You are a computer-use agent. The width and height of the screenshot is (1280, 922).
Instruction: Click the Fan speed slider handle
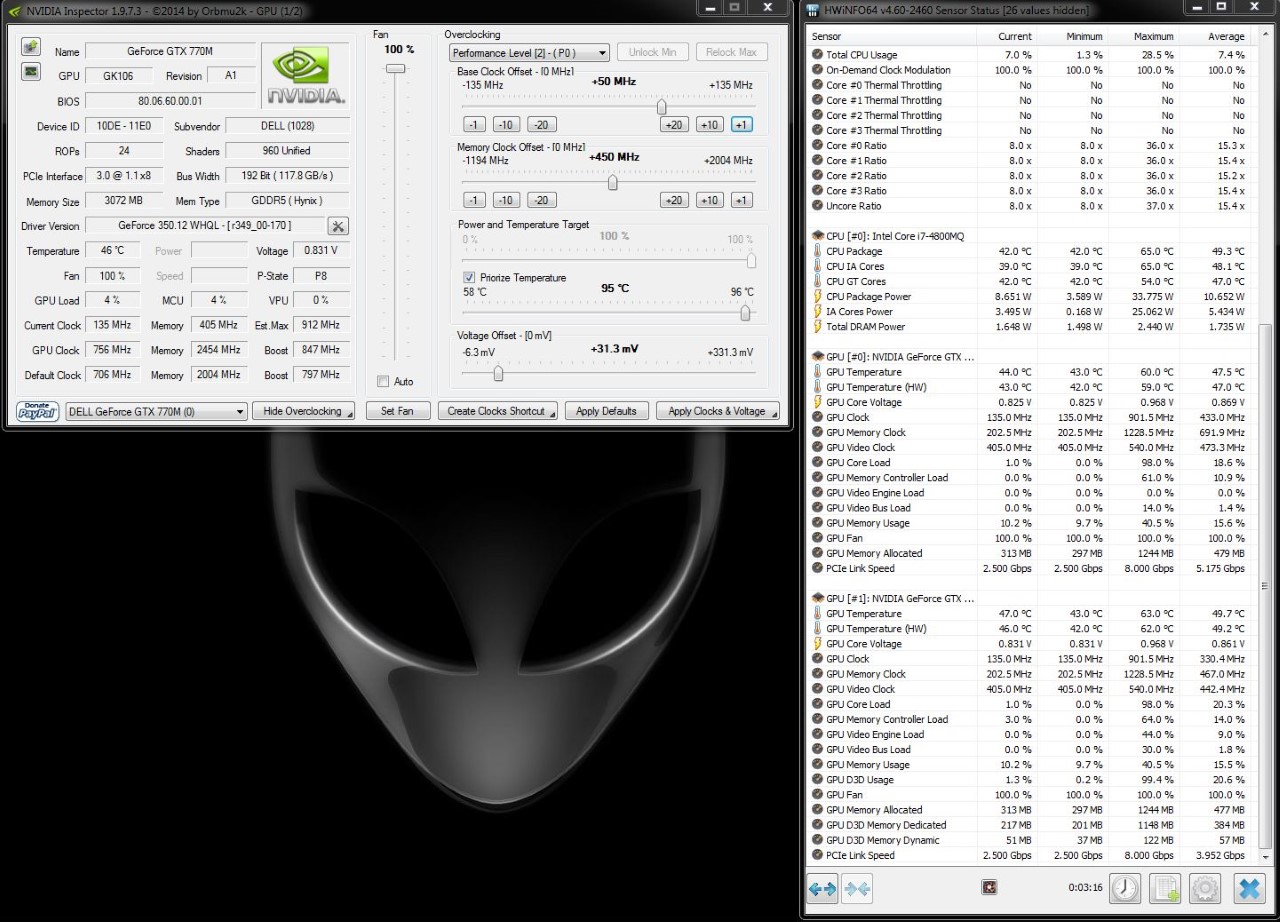pyautogui.click(x=396, y=68)
